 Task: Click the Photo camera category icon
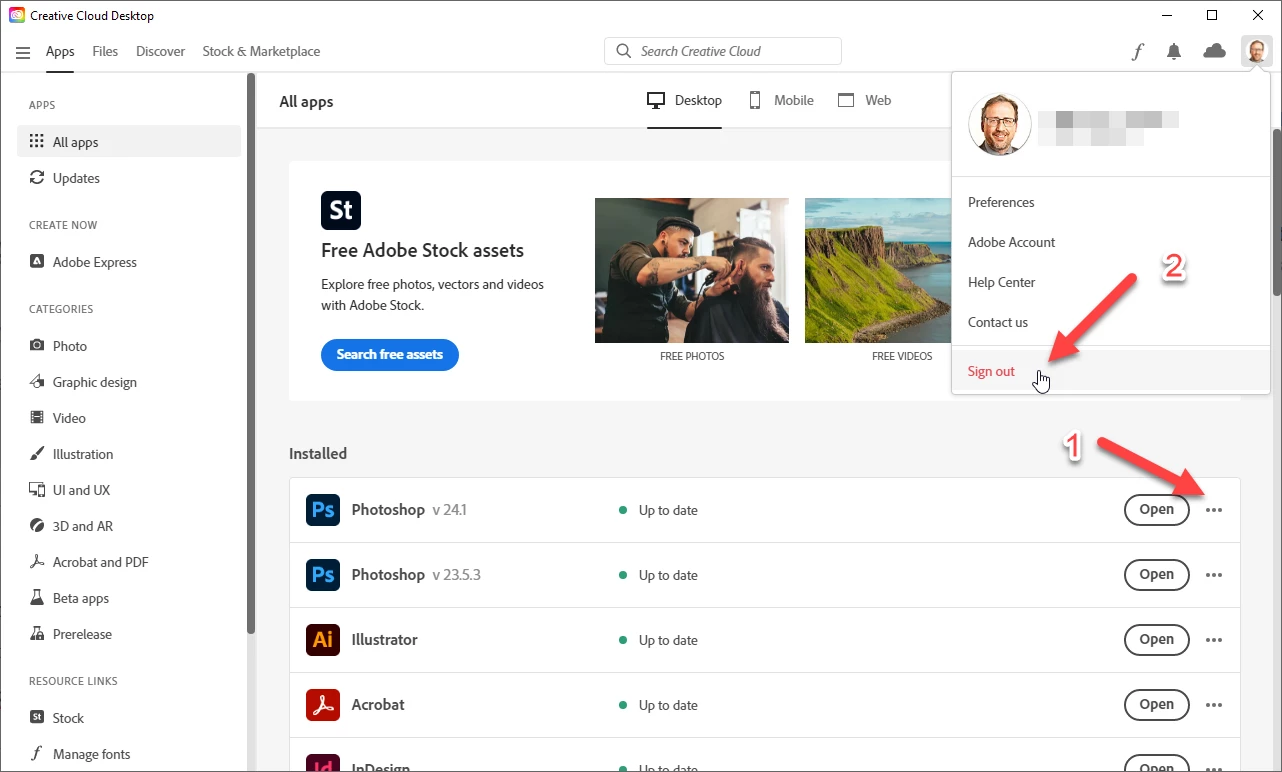click(37, 346)
